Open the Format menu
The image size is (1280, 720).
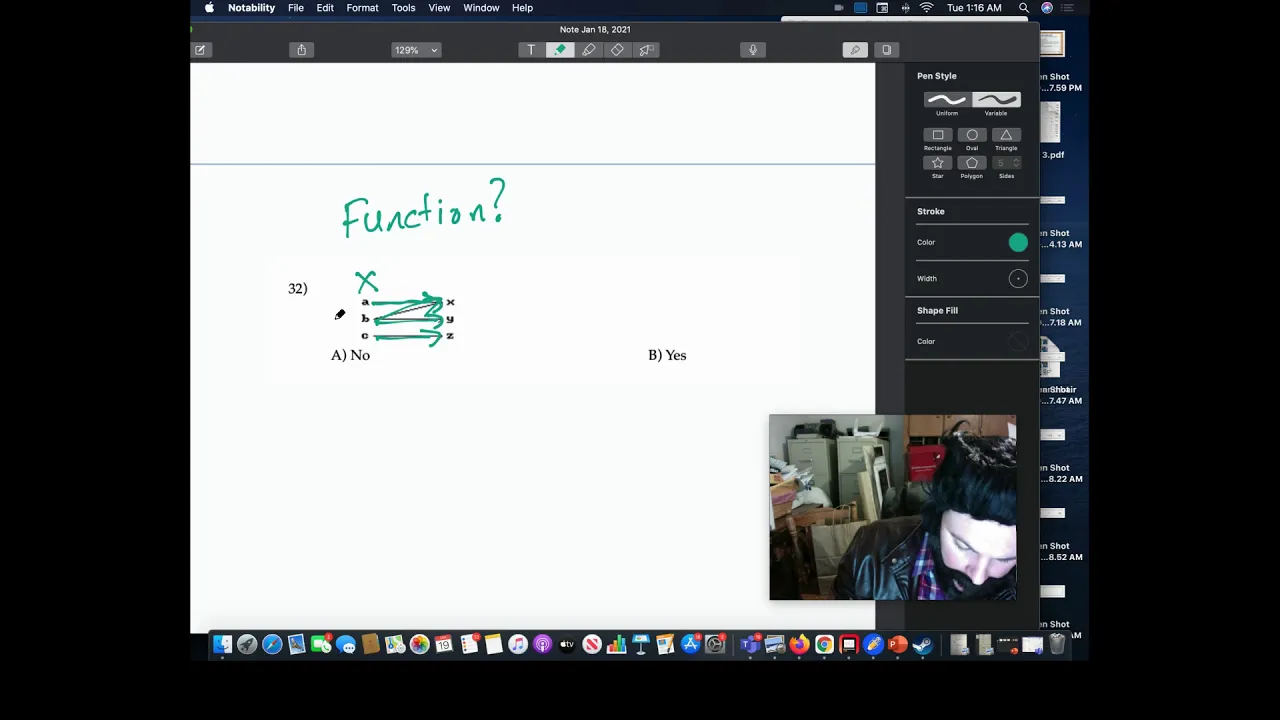tap(362, 8)
